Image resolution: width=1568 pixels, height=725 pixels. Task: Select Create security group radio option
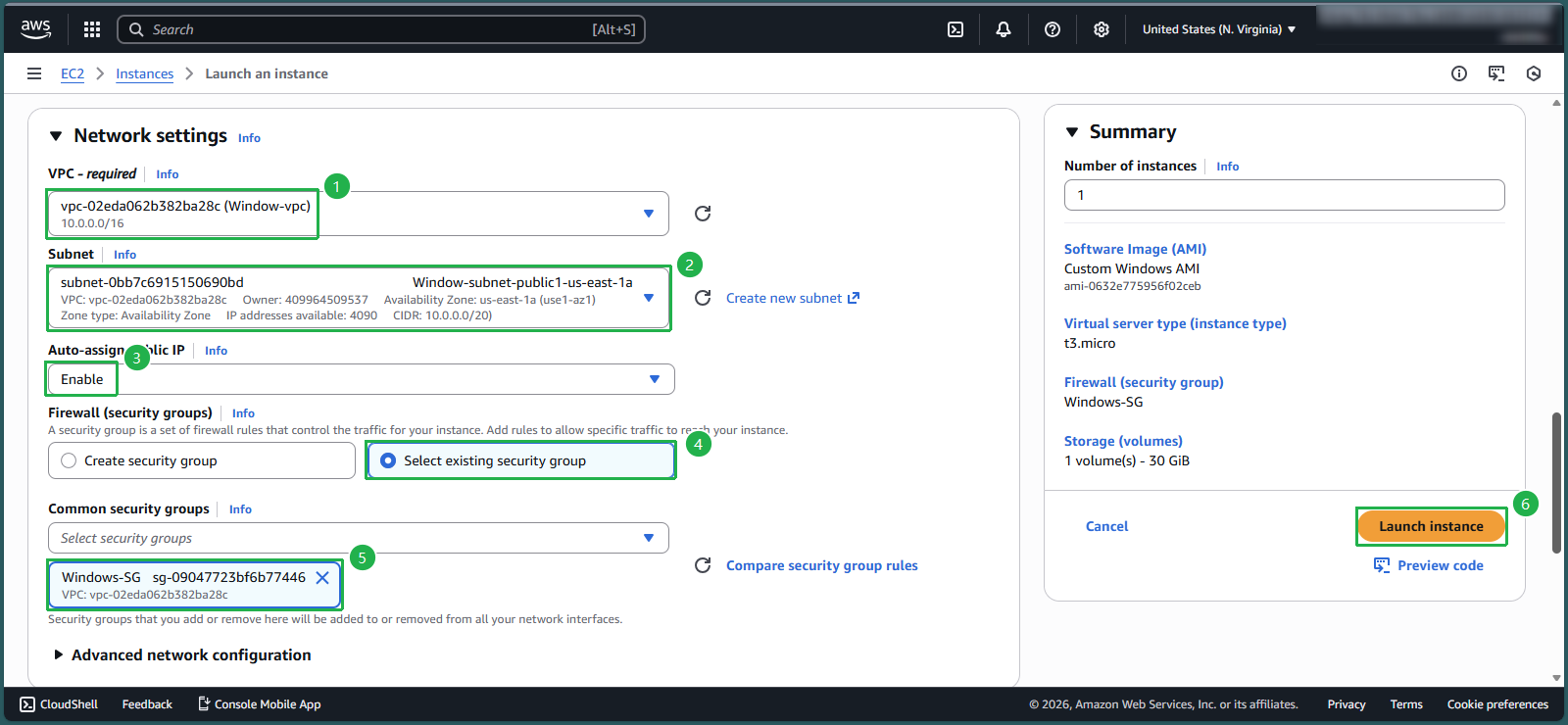point(202,460)
